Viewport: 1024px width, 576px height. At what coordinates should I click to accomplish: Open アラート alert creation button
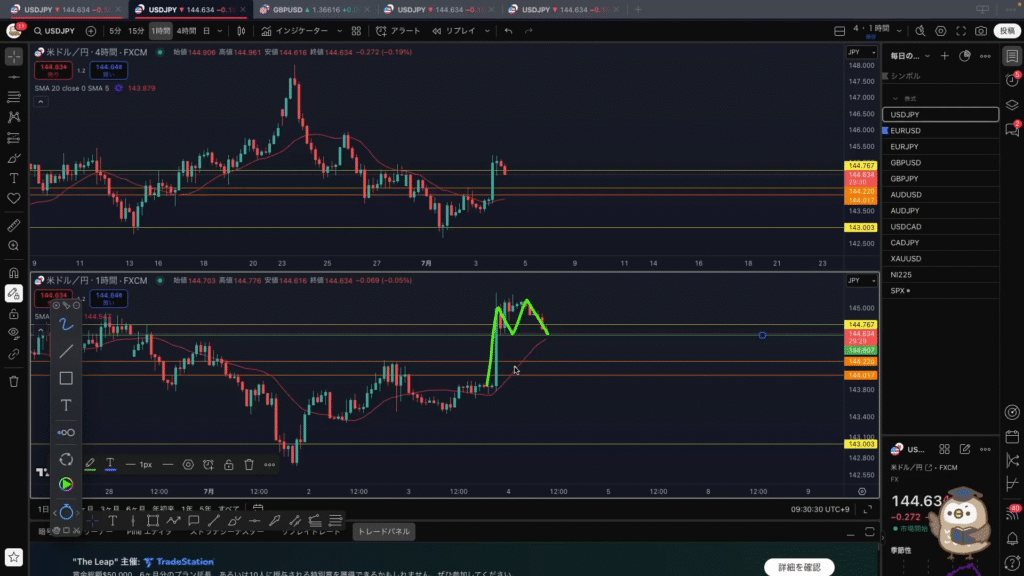pos(398,31)
